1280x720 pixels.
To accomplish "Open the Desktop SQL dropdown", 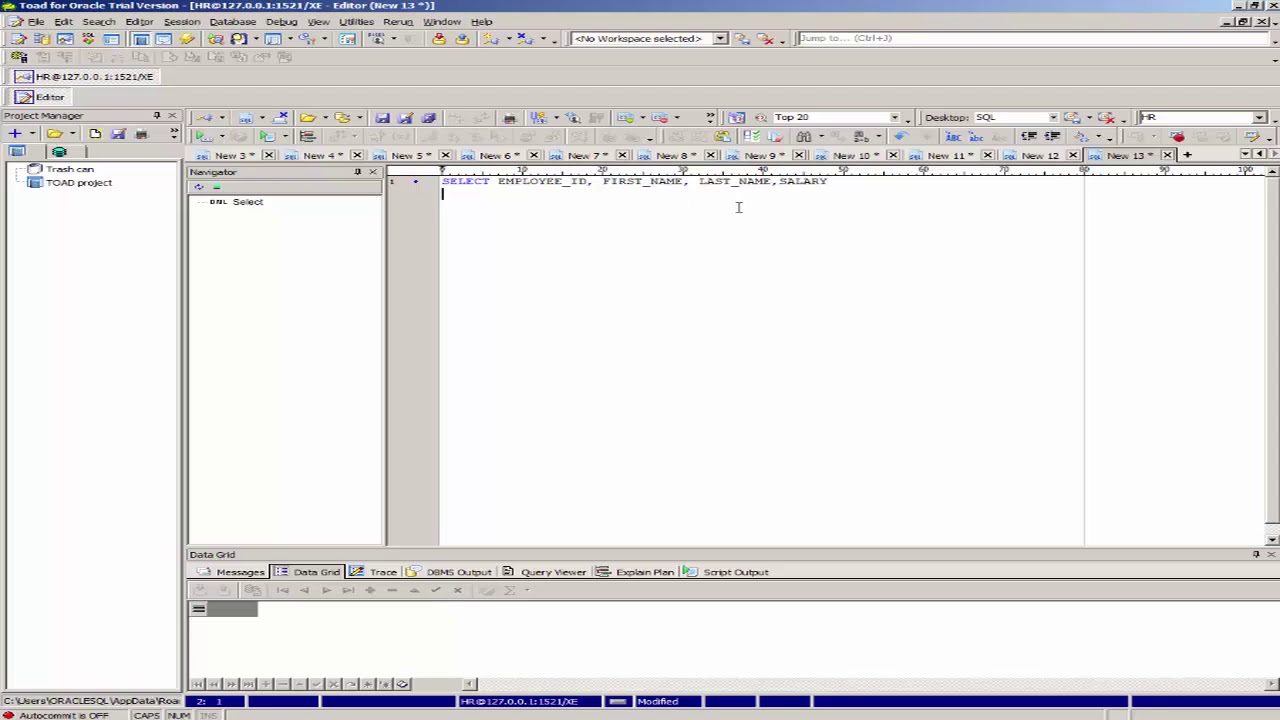I will pos(1053,118).
